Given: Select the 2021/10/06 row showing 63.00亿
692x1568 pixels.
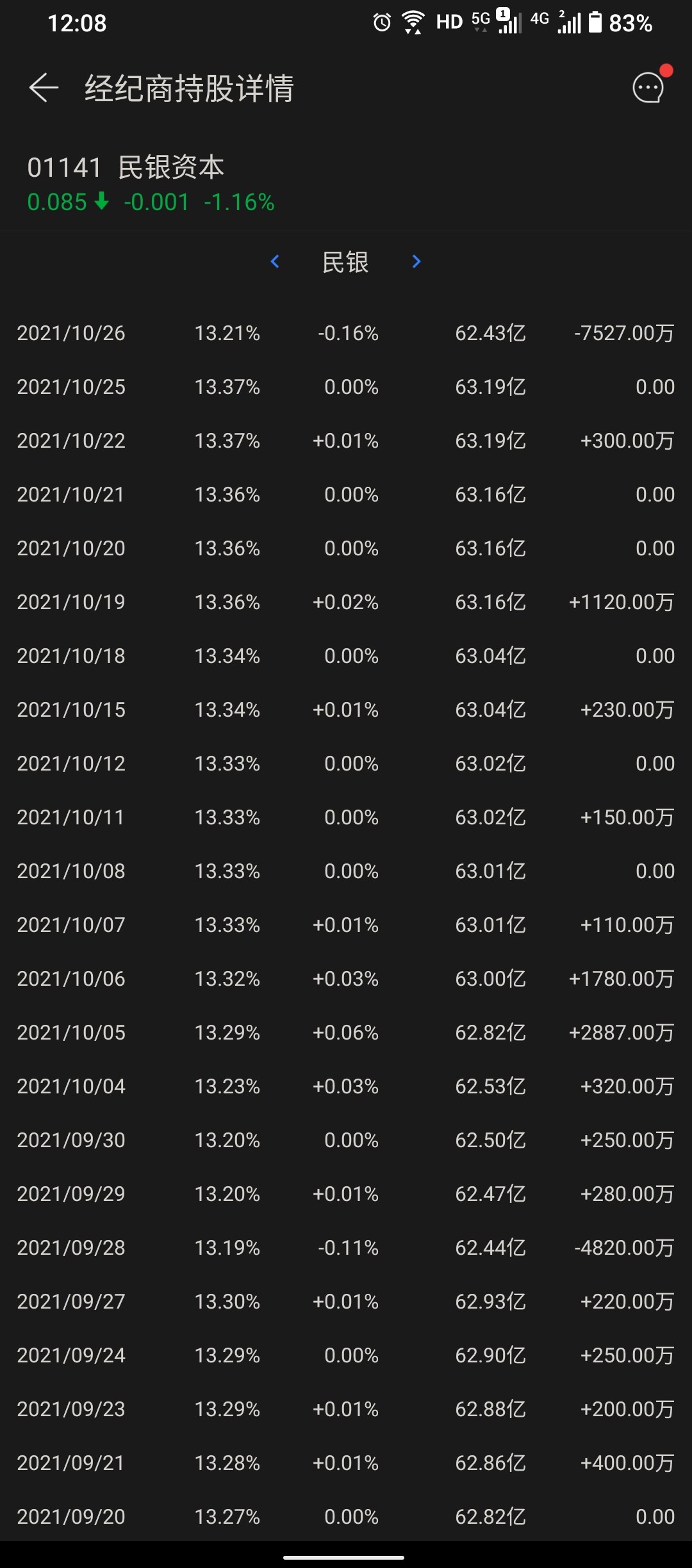Looking at the screenshot, I should coord(346,979).
